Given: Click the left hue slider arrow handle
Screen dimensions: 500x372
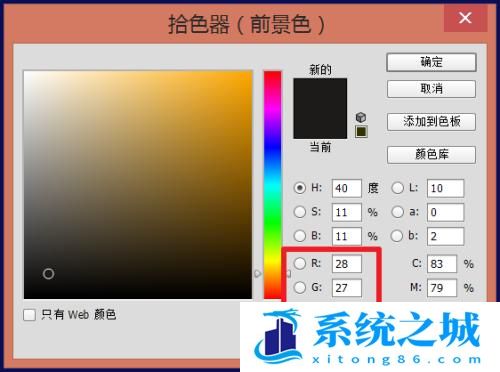Looking at the screenshot, I should [258, 274].
